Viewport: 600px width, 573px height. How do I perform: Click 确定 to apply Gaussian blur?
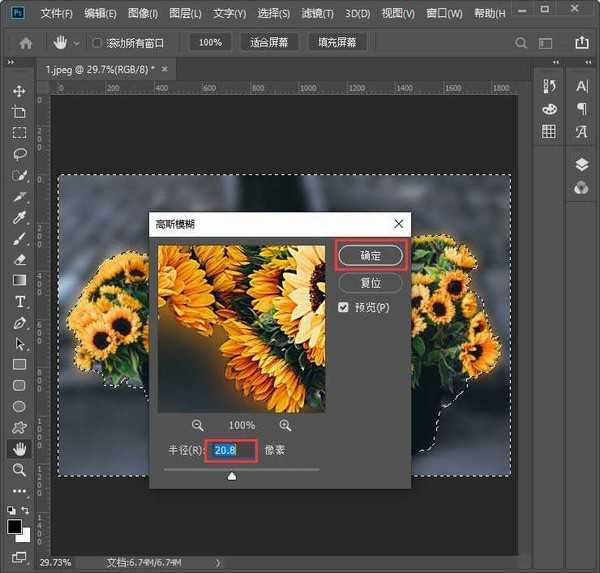pos(370,256)
